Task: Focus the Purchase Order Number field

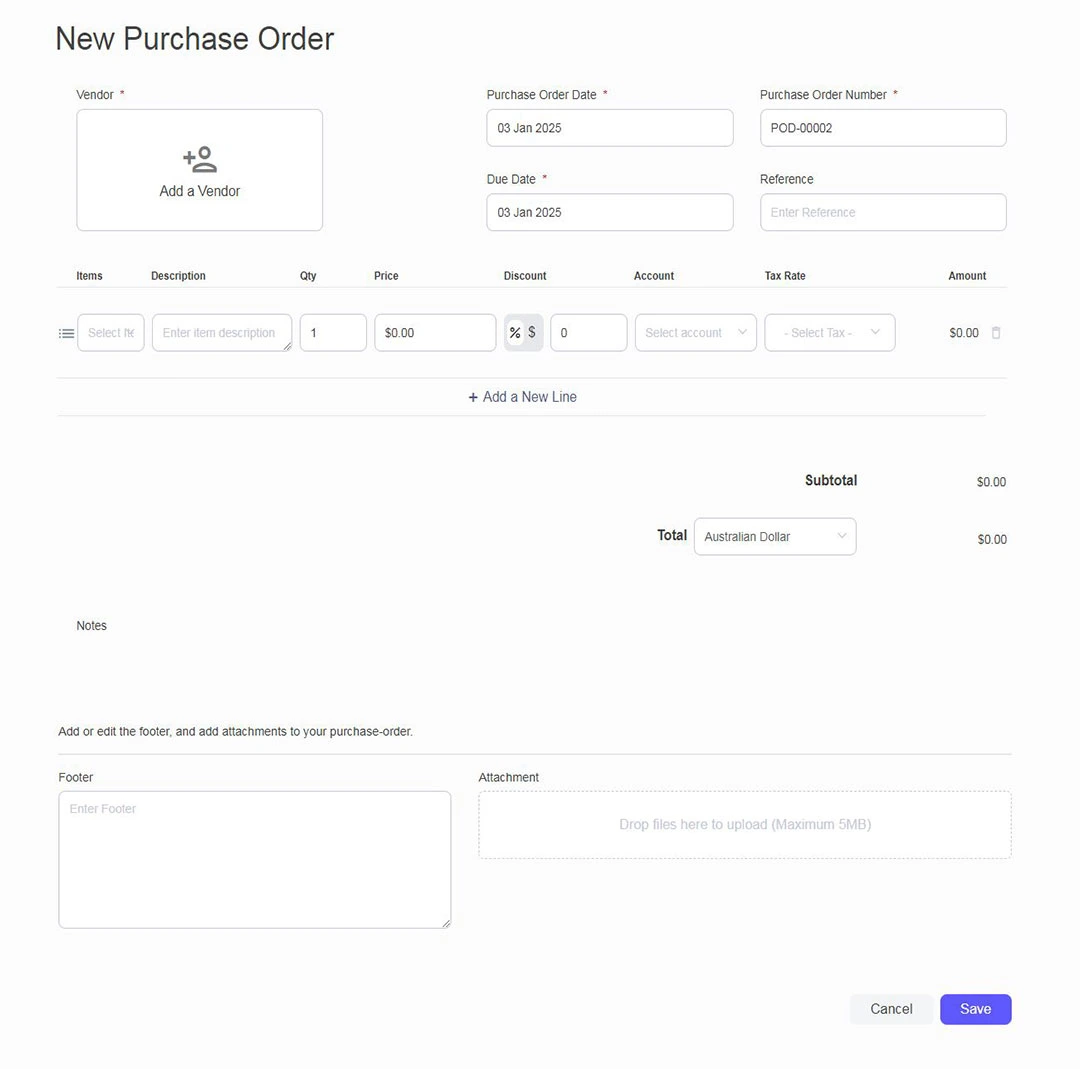Action: [882, 128]
